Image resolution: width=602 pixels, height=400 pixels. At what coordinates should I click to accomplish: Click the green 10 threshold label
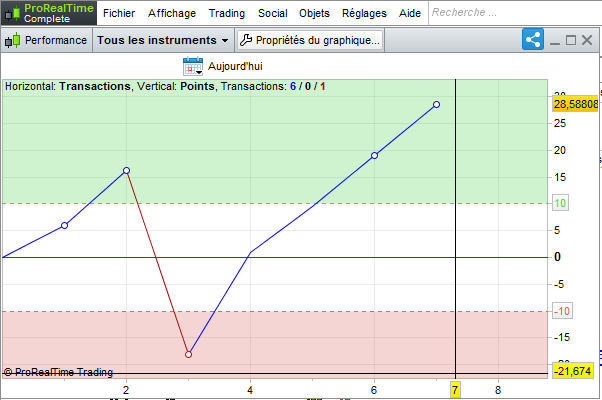coord(560,203)
